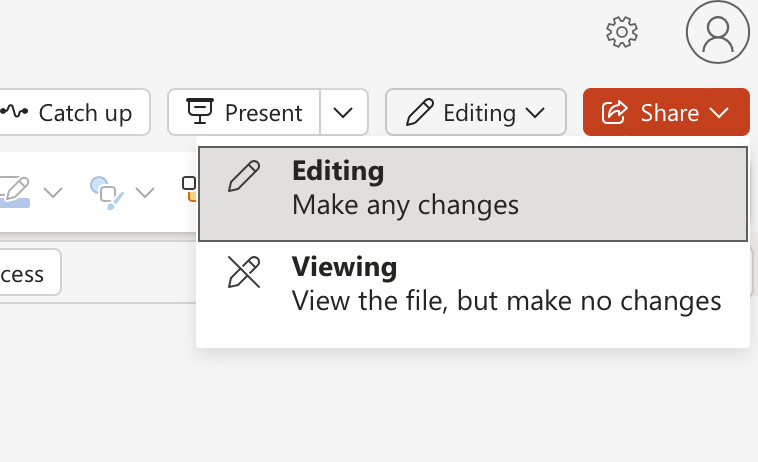Expand the shape outline dropdown arrow
The width and height of the screenshot is (758, 462).
53,191
